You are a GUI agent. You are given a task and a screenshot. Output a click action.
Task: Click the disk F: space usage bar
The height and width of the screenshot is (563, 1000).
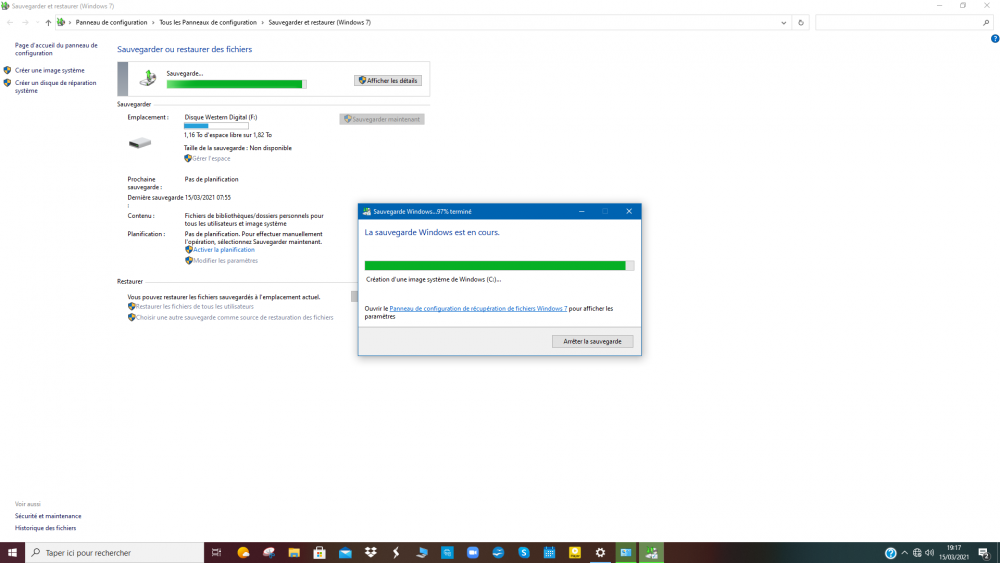(x=216, y=126)
